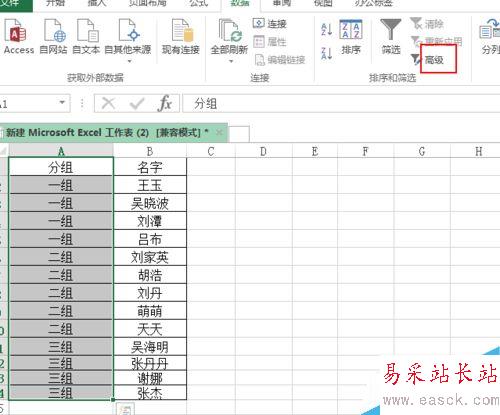Switch to the Data (数据) ribbon tab
Viewport: 500px width, 415px height.
click(240, 4)
